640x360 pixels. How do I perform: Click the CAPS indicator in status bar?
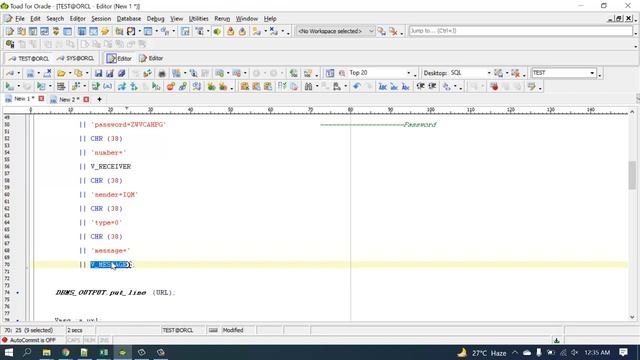click(x=74, y=340)
